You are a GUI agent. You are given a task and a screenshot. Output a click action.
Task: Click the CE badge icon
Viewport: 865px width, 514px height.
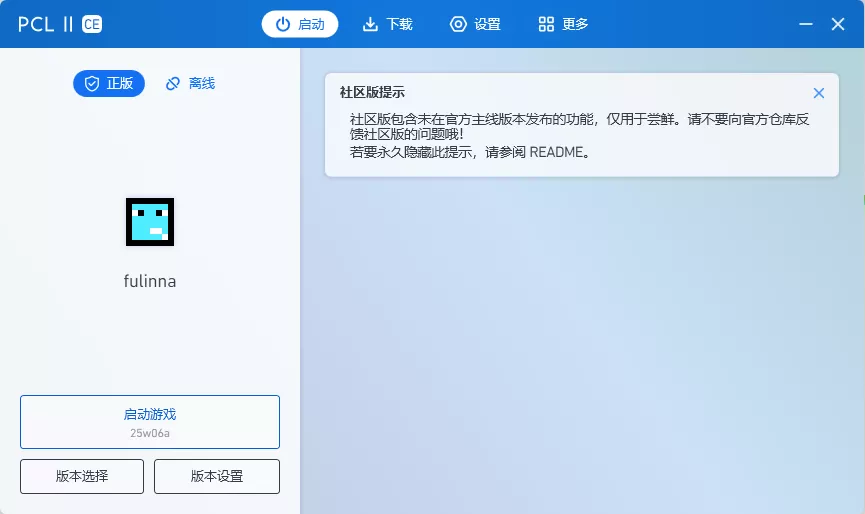(92, 24)
